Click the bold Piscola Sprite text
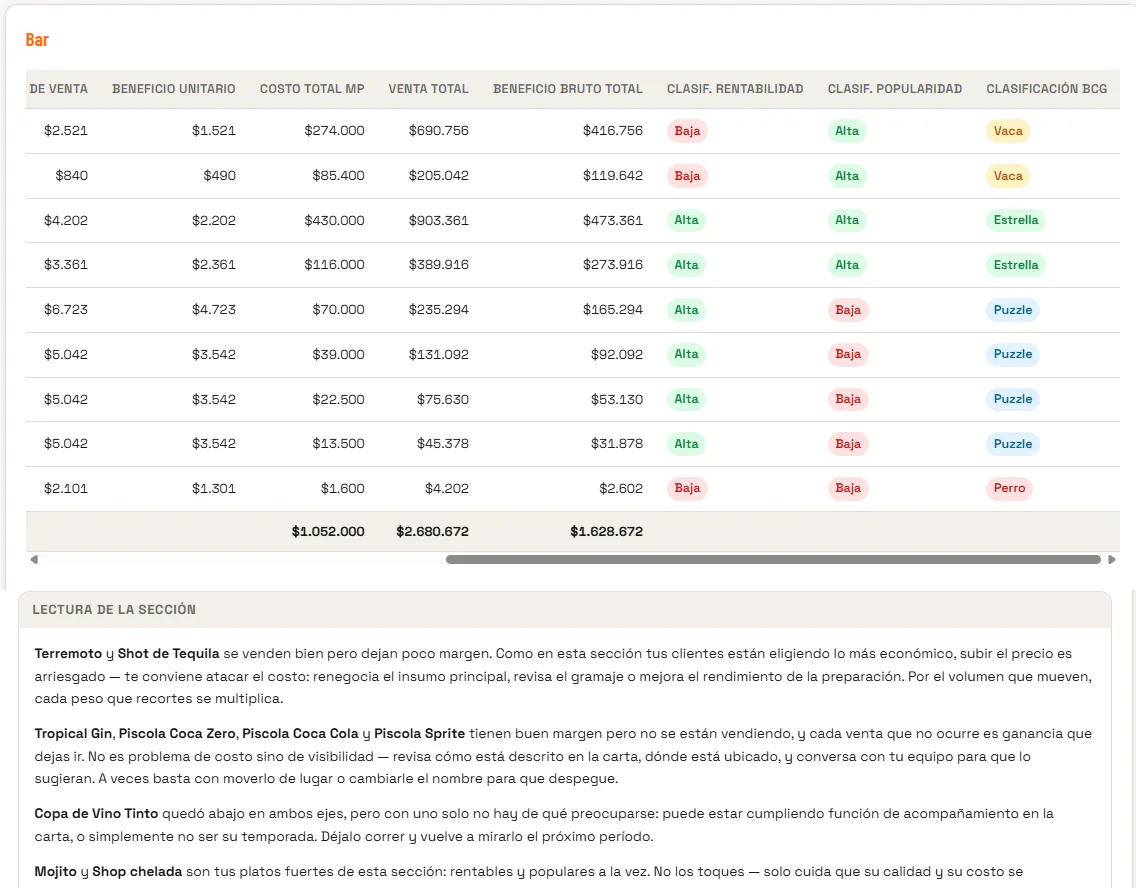 pos(419,734)
